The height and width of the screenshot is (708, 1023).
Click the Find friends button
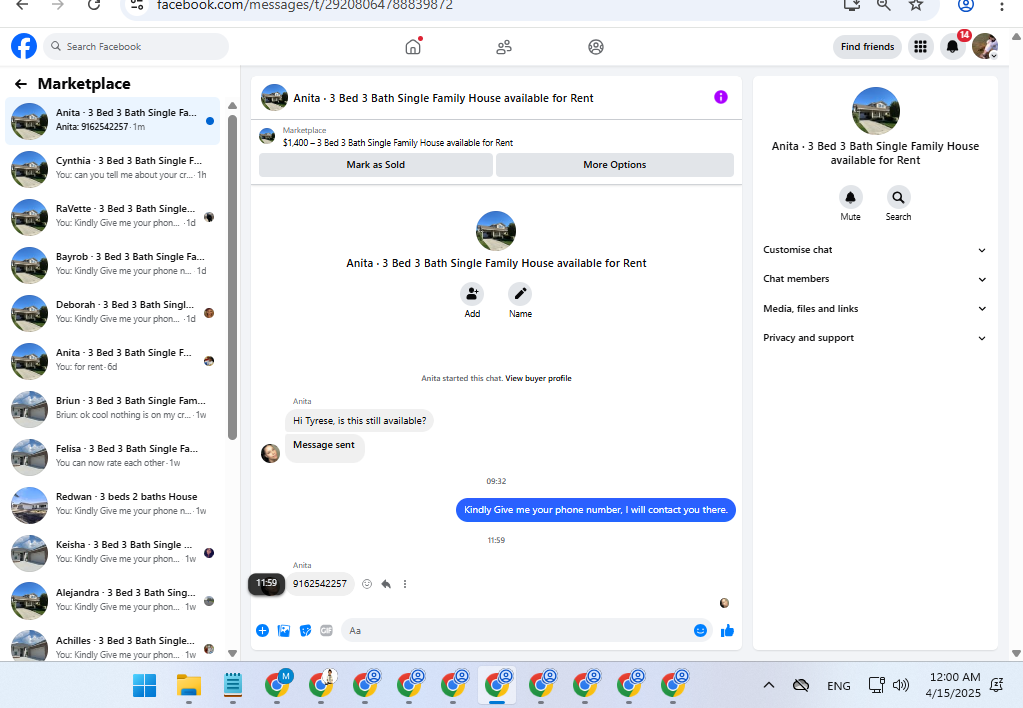coord(867,46)
